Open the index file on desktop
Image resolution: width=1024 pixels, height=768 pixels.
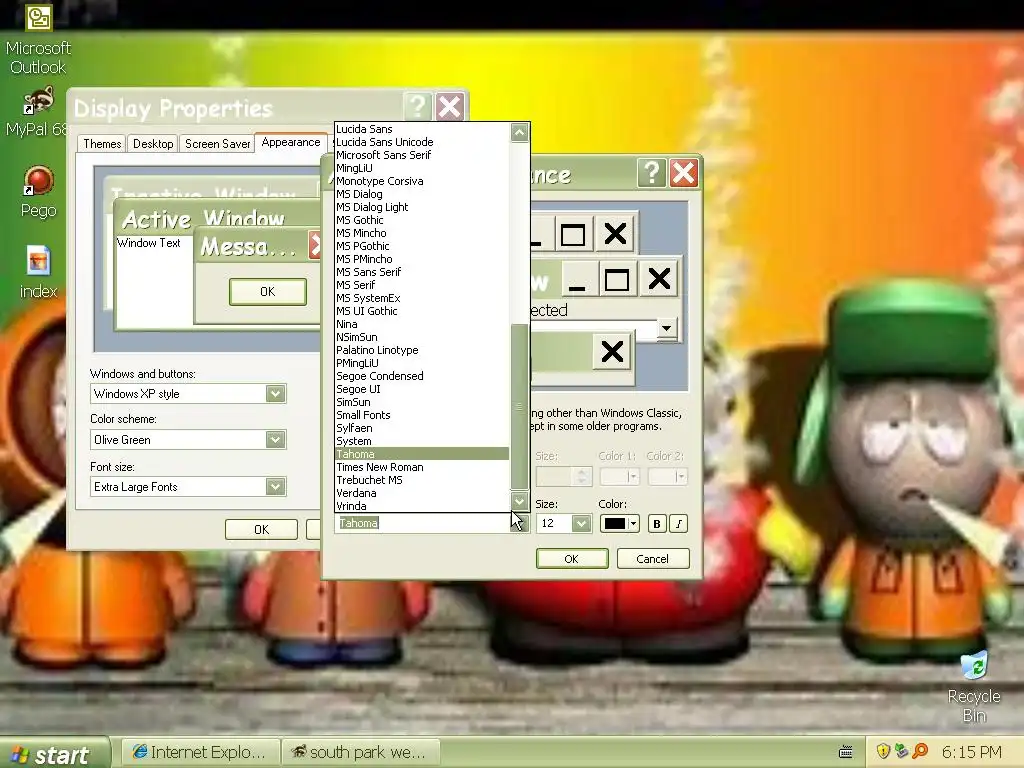tap(39, 272)
